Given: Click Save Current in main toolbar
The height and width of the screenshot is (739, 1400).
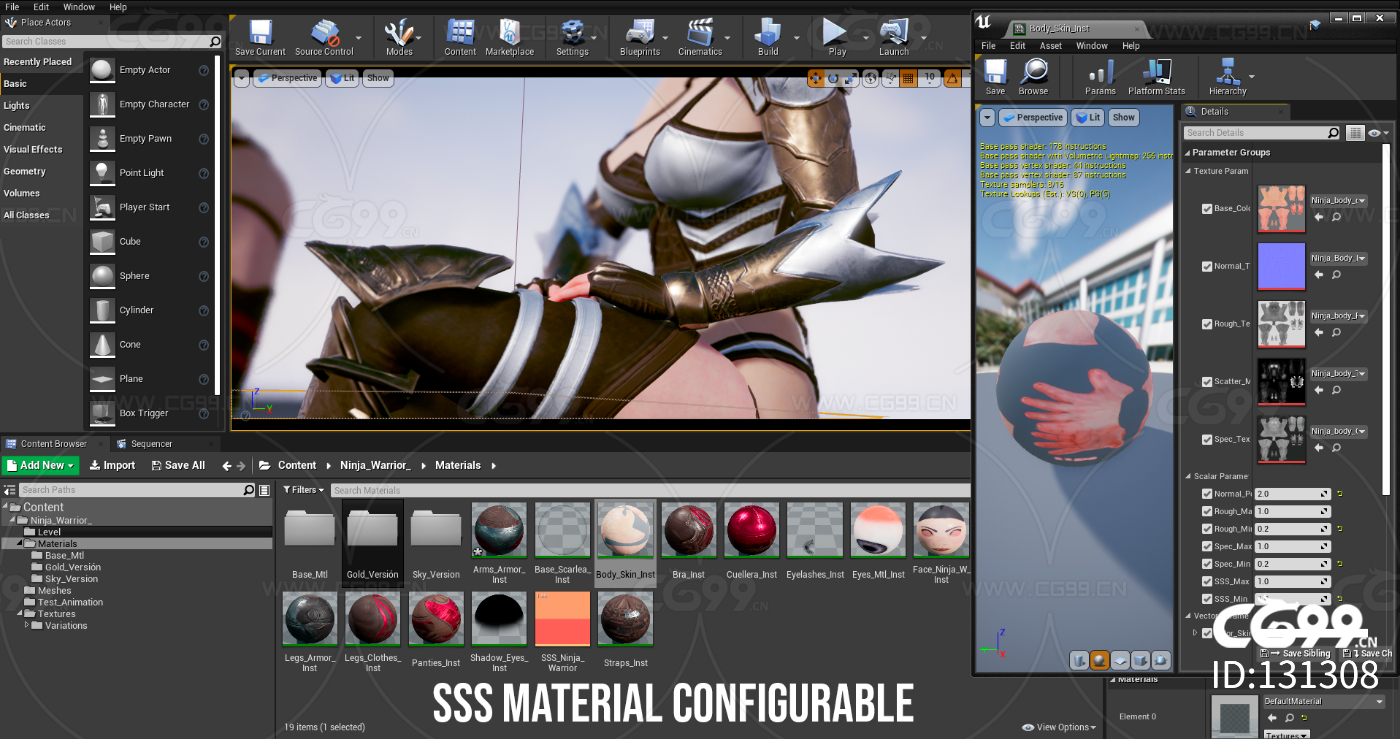Looking at the screenshot, I should [260, 37].
